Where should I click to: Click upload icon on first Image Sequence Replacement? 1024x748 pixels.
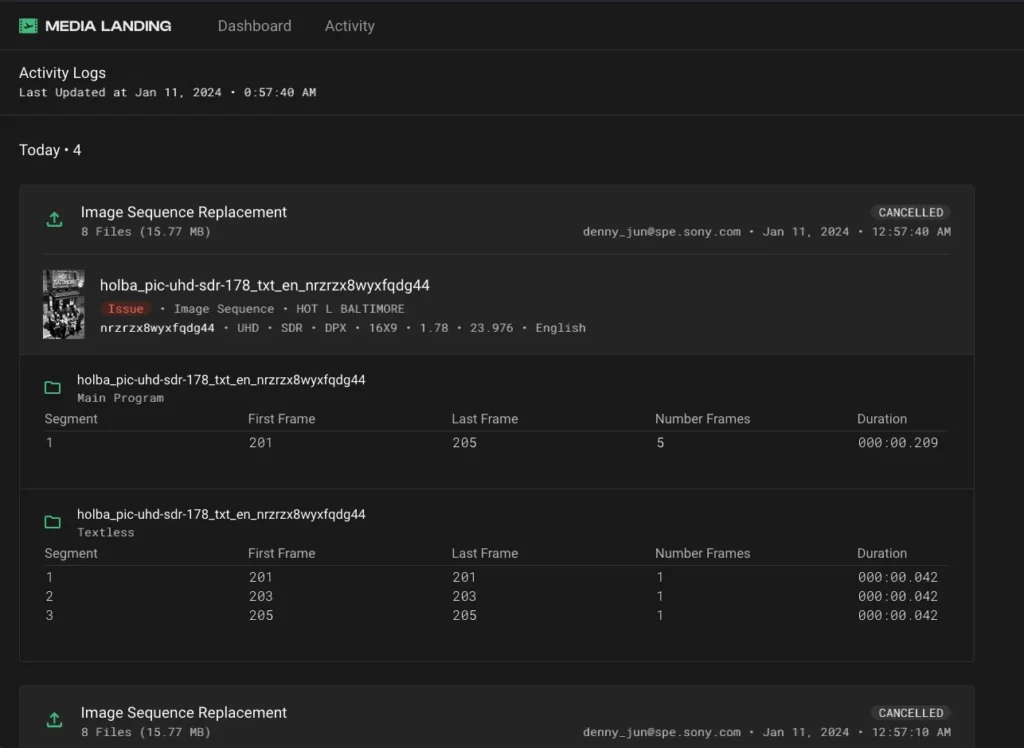pos(54,220)
